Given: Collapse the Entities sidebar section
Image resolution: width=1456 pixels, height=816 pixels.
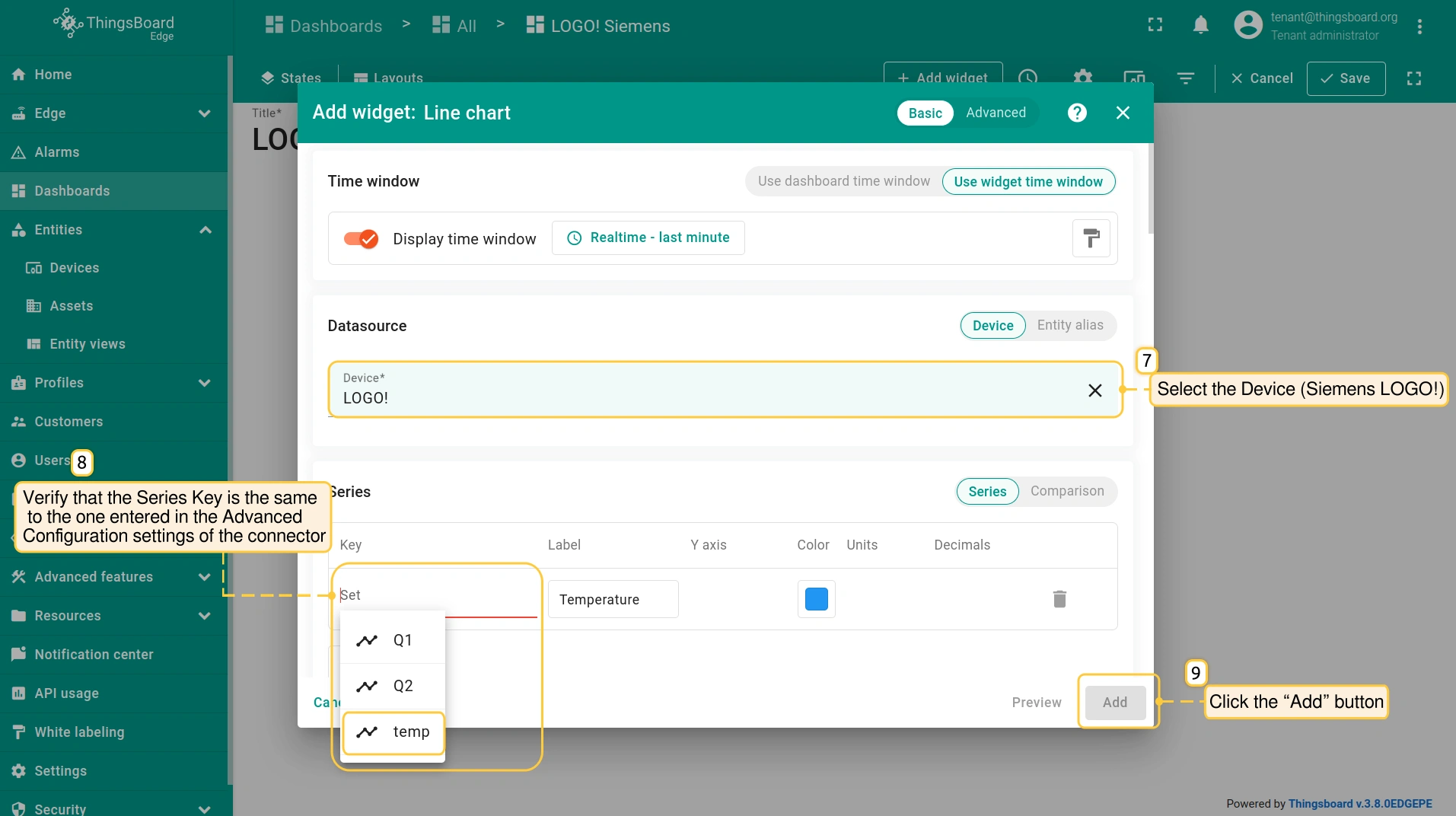Looking at the screenshot, I should click(x=205, y=230).
